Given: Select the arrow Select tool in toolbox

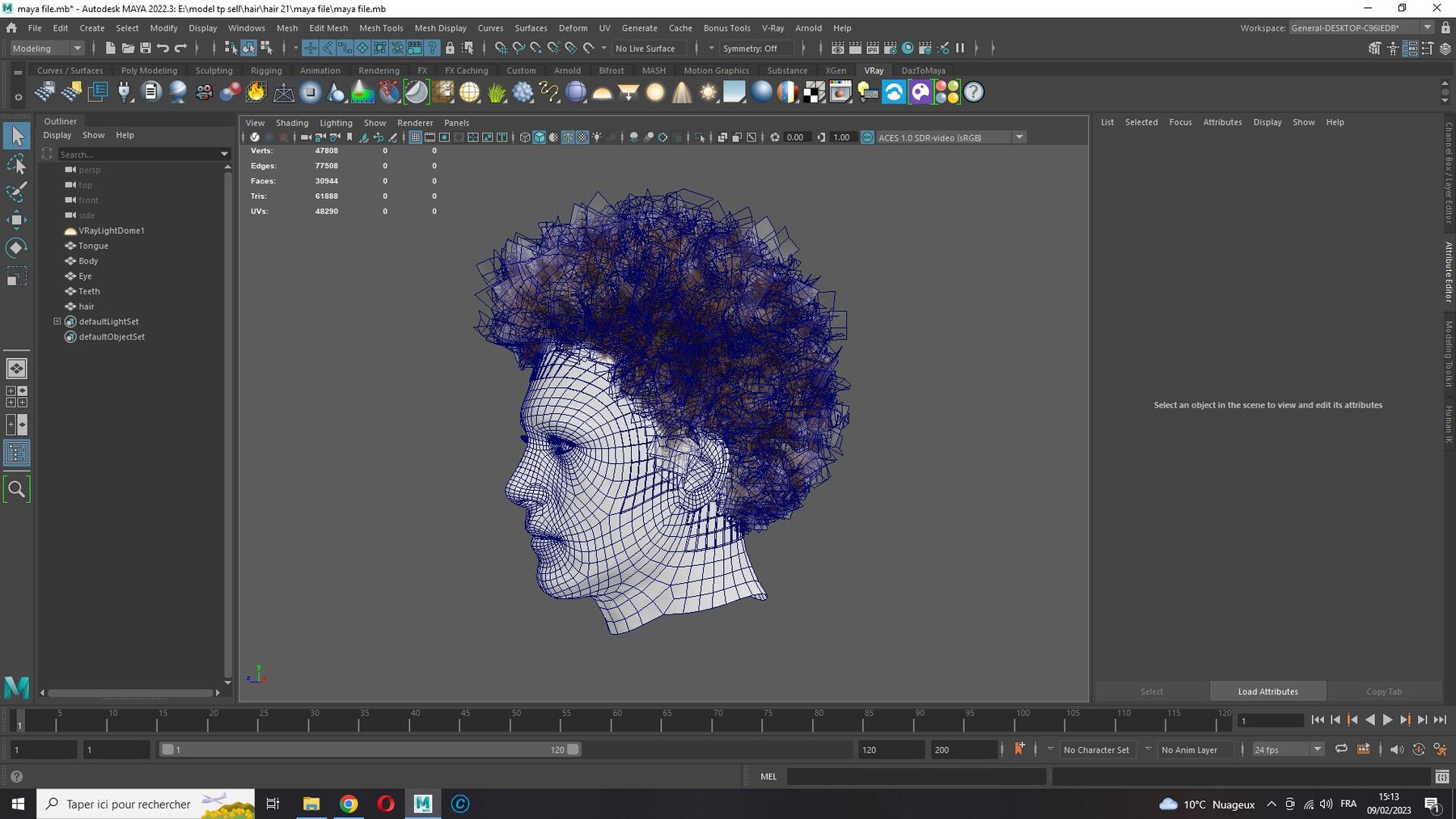Looking at the screenshot, I should [16, 136].
